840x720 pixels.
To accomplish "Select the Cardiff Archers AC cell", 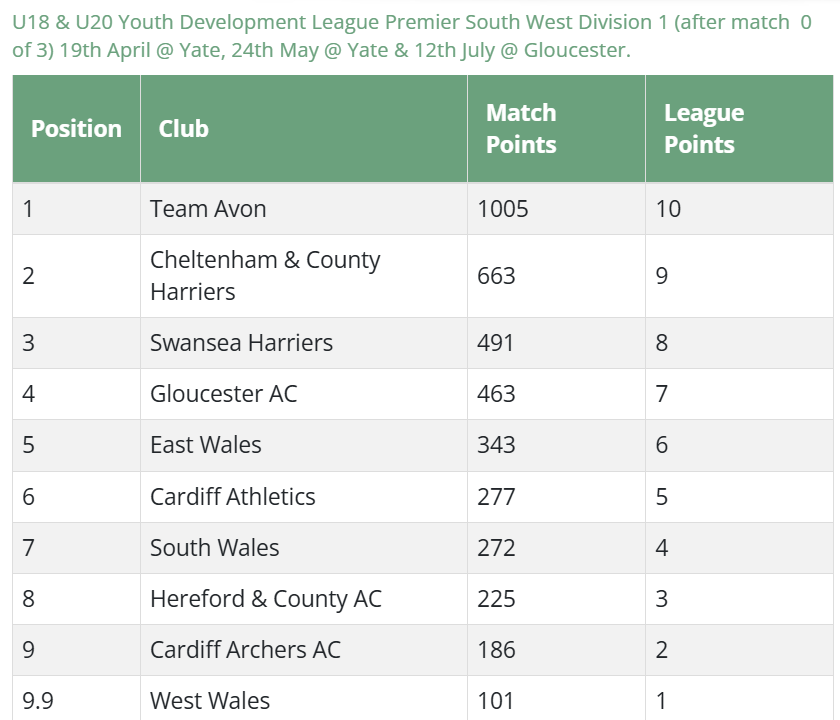I will (x=245, y=650).
